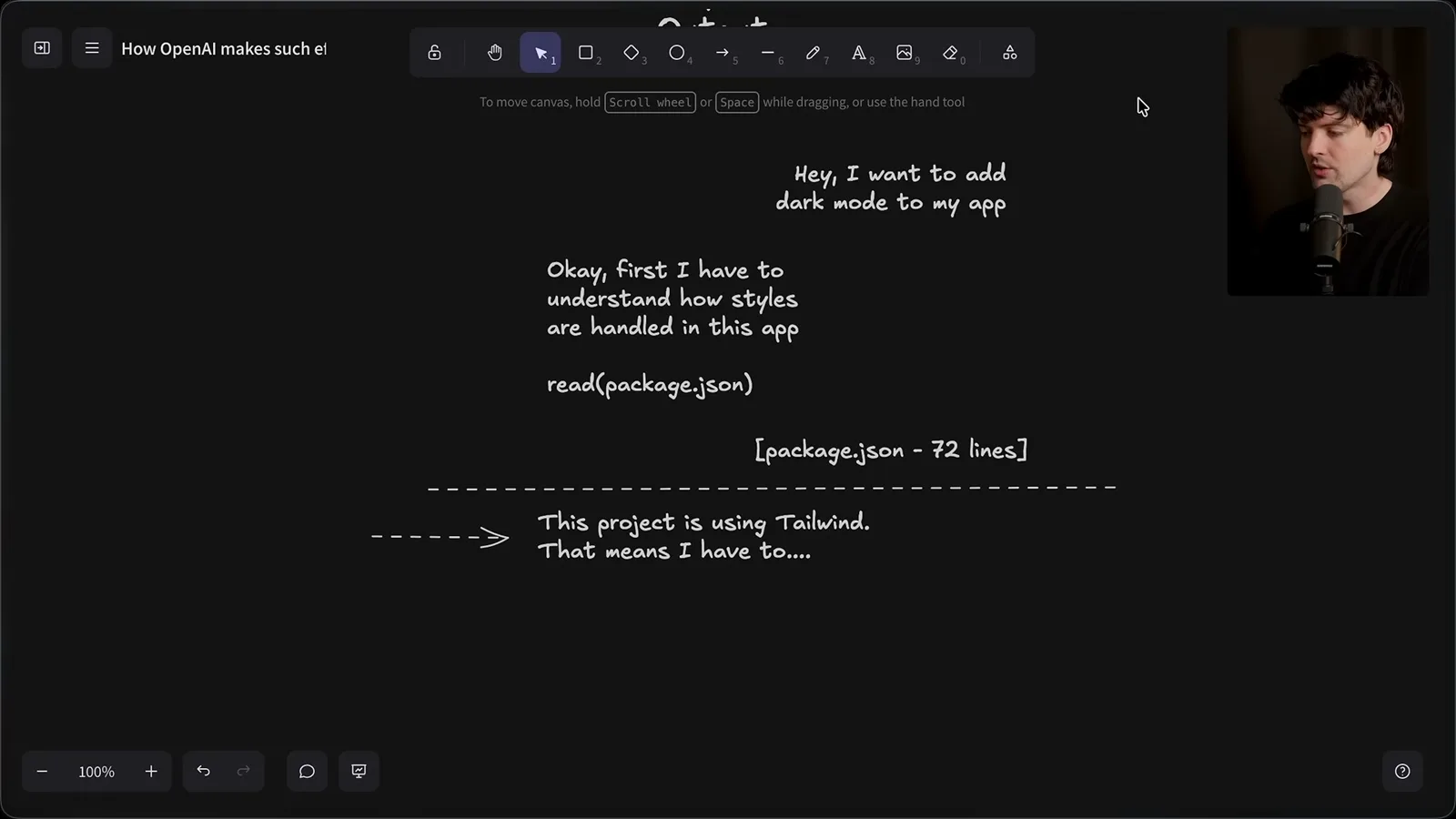Click the document title 'How OpenAI makes such'
The width and height of the screenshot is (1456, 819).
(x=224, y=49)
